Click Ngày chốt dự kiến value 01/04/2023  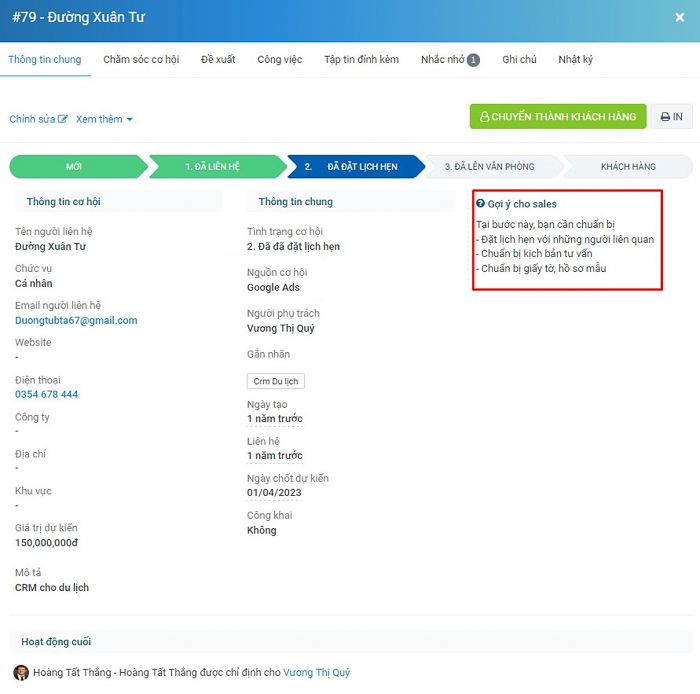[274, 493]
